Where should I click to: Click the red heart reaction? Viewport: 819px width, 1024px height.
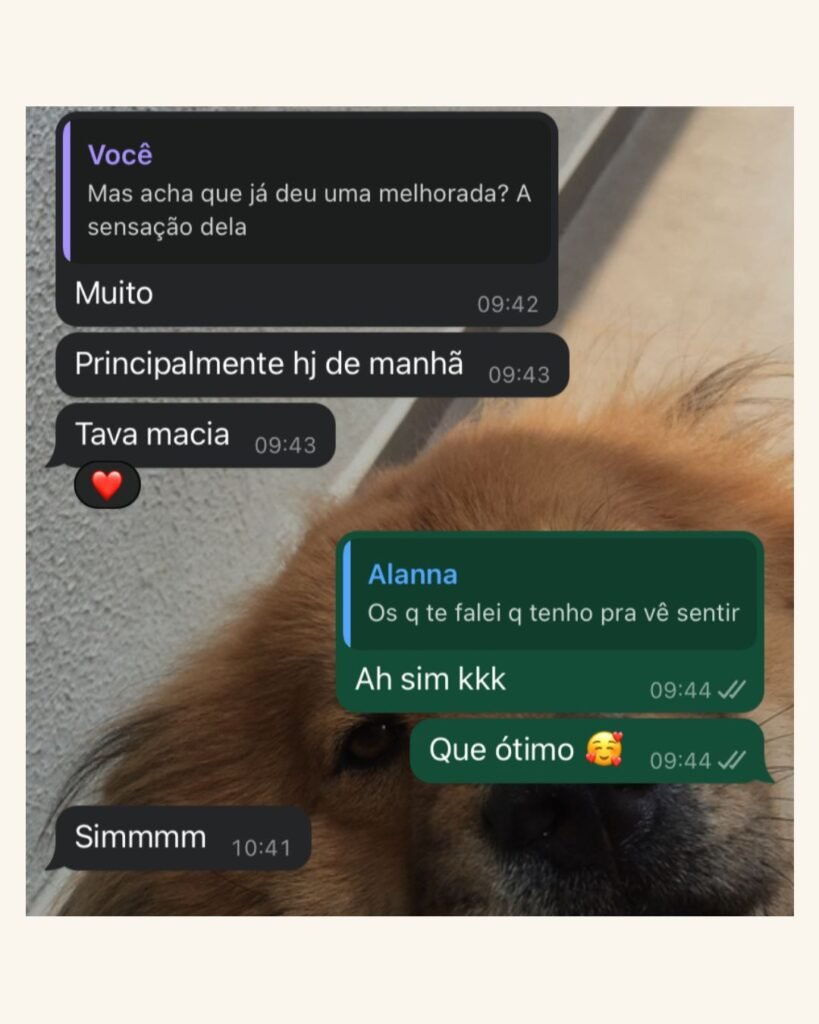coord(107,485)
